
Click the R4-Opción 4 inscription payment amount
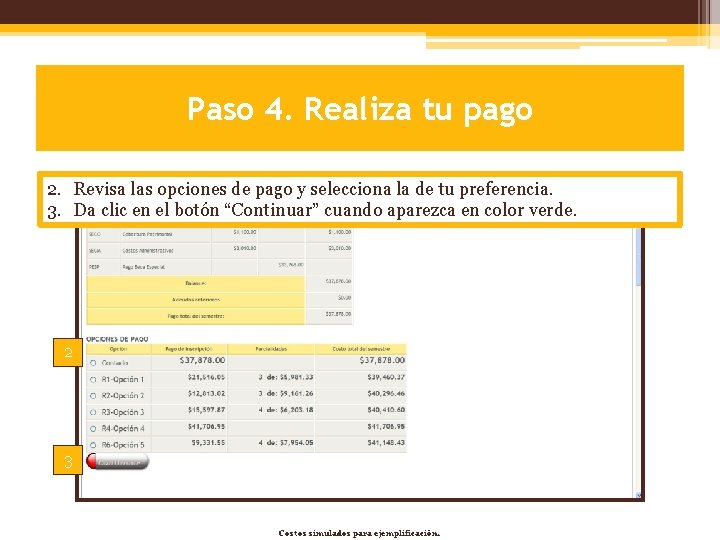[x=206, y=427]
